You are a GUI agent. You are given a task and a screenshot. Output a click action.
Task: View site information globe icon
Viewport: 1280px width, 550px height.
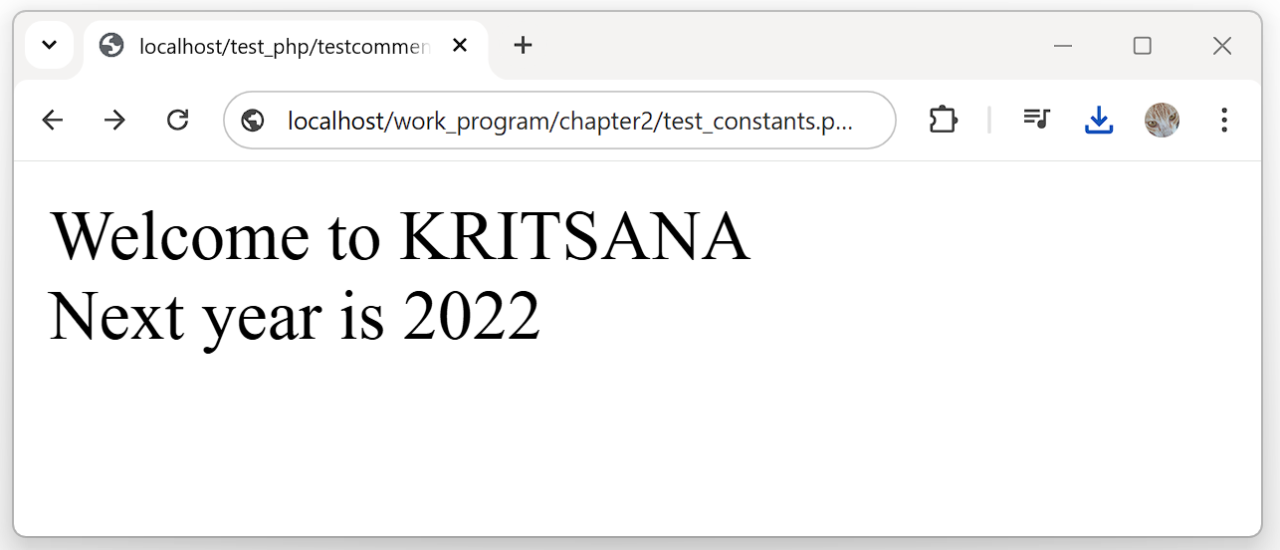pos(253,120)
